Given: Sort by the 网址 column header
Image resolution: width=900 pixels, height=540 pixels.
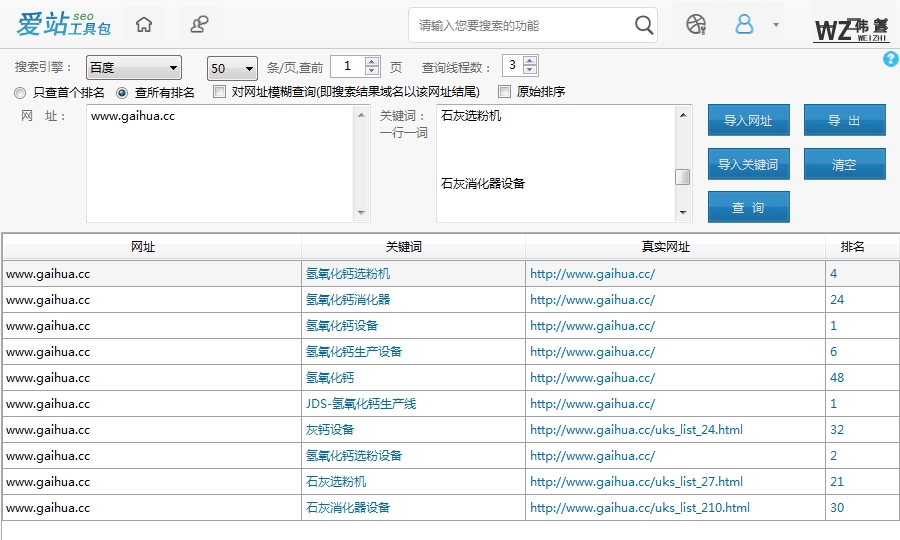Looking at the screenshot, I should click(x=152, y=247).
